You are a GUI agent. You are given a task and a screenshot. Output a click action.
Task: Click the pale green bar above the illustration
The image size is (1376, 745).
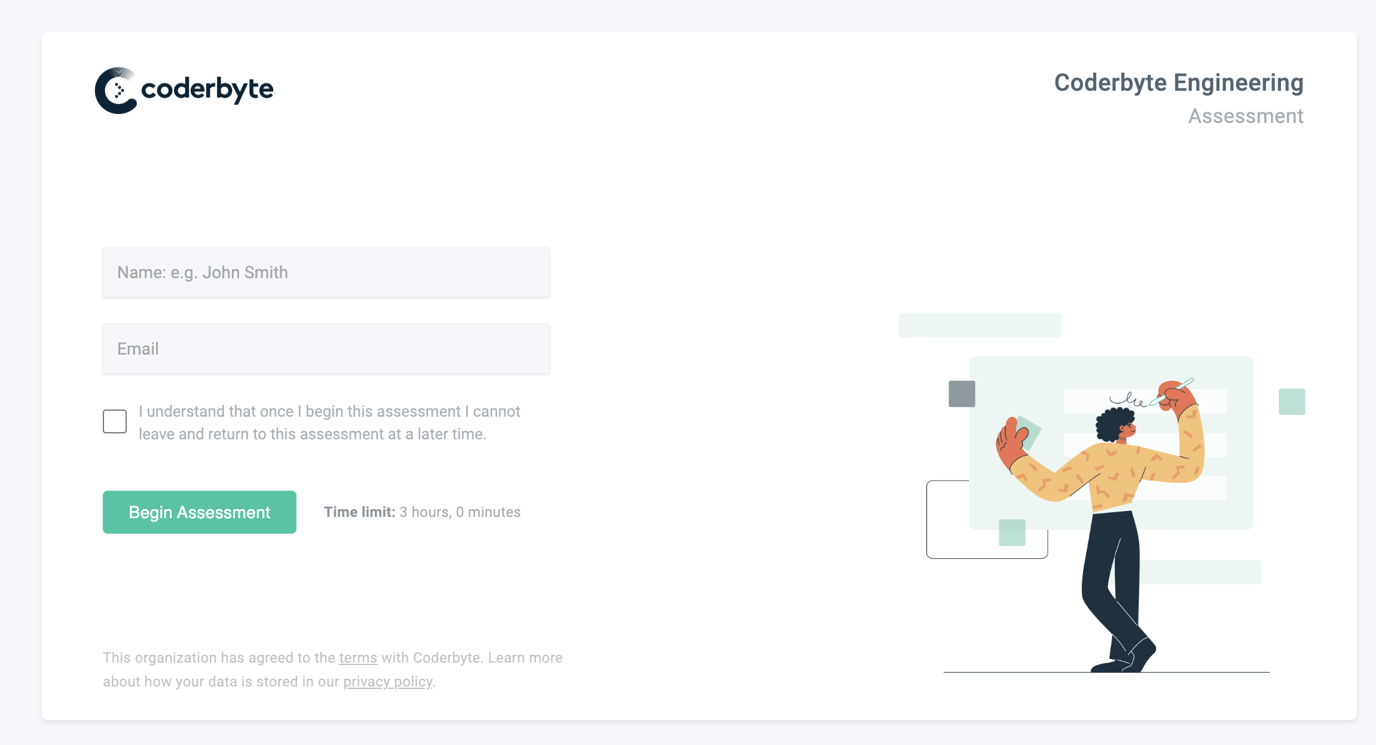coord(980,325)
